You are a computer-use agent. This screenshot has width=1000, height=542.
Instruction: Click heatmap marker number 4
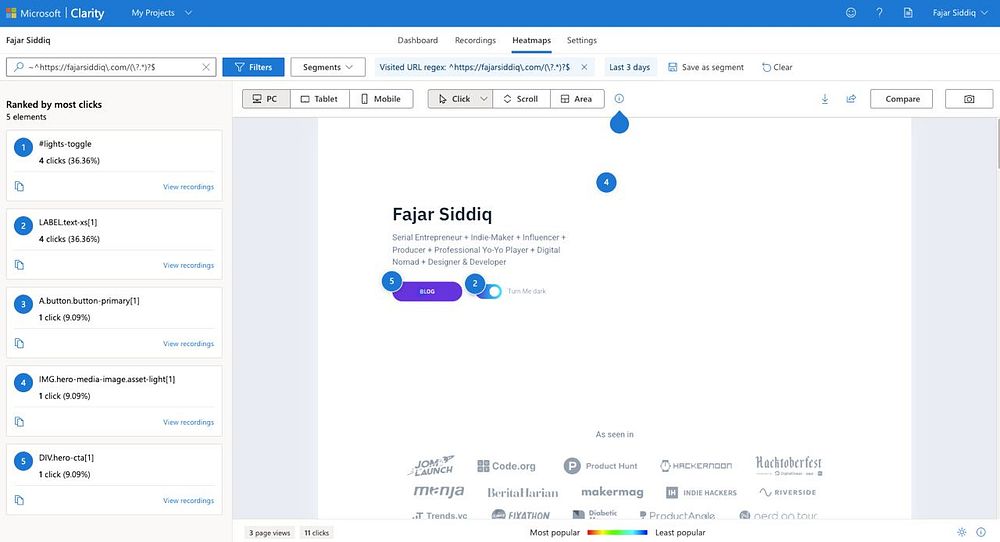click(x=606, y=182)
